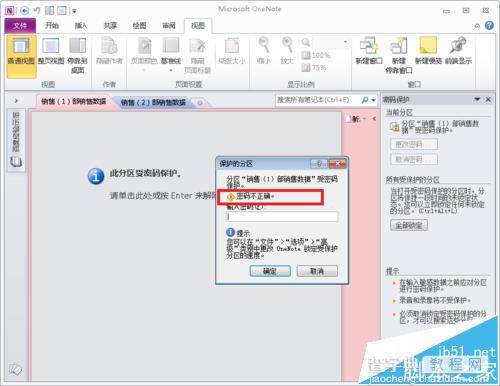Switch to the 审阅 (Review) ribbon tab
The width and height of the screenshot is (500, 386).
(169, 26)
